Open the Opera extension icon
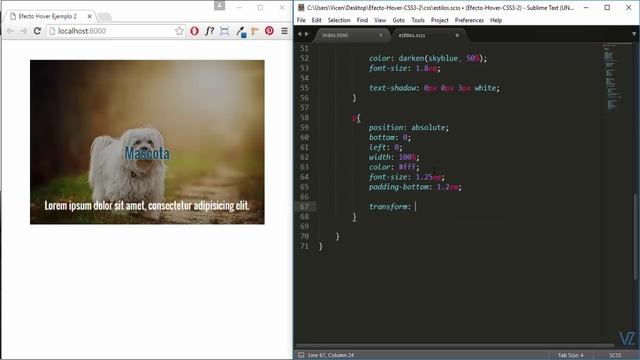This screenshot has height=360, width=640. (194, 31)
